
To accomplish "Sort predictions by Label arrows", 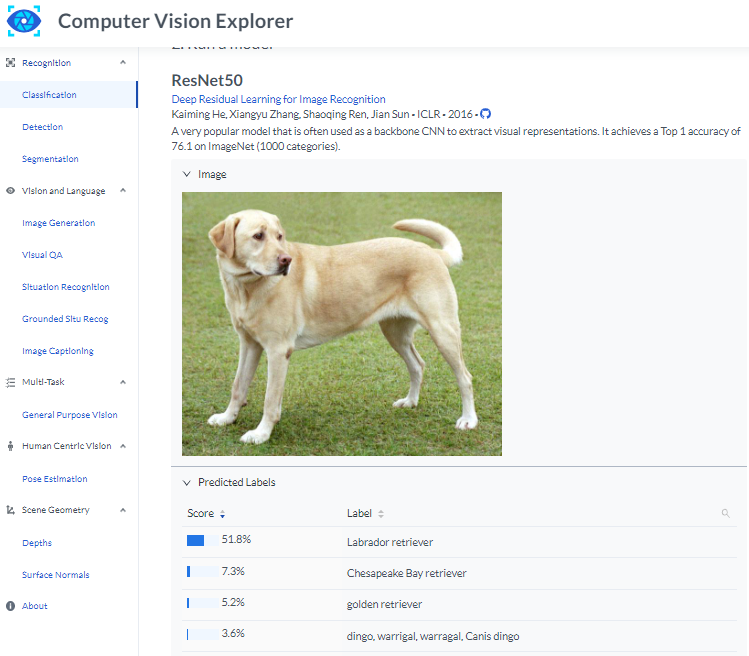I will 381,514.
